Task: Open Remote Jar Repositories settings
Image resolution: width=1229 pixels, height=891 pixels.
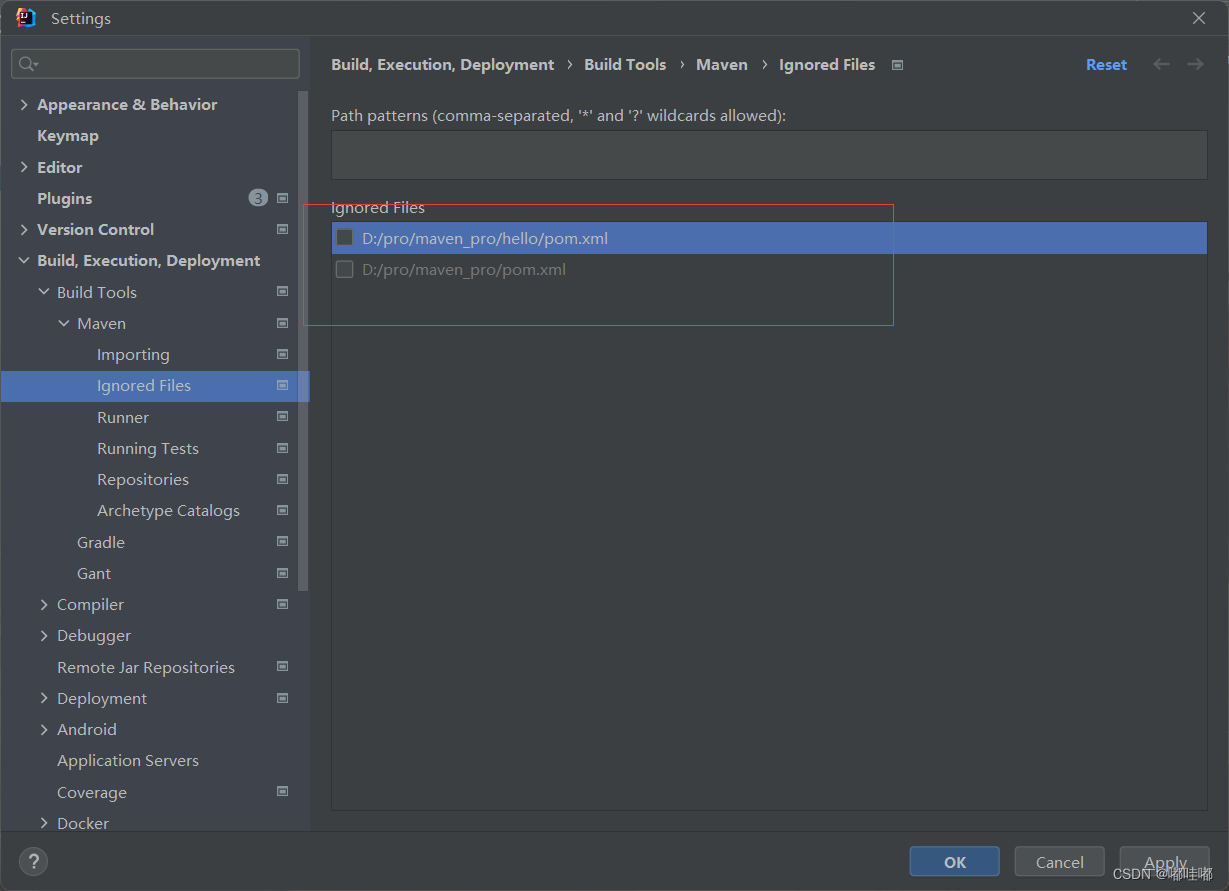Action: click(146, 667)
